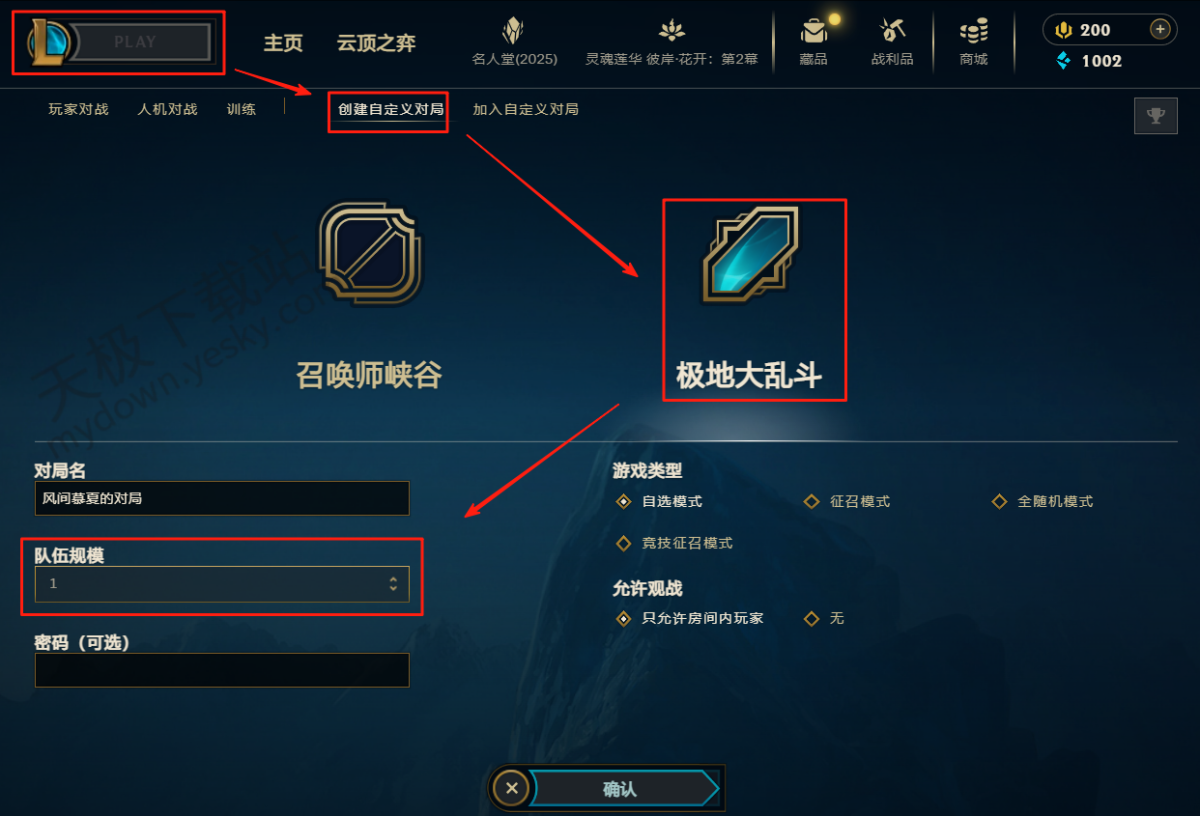Image resolution: width=1200 pixels, height=816 pixels.
Task: Select the 召唤师峡谷 map icon
Action: [370, 254]
